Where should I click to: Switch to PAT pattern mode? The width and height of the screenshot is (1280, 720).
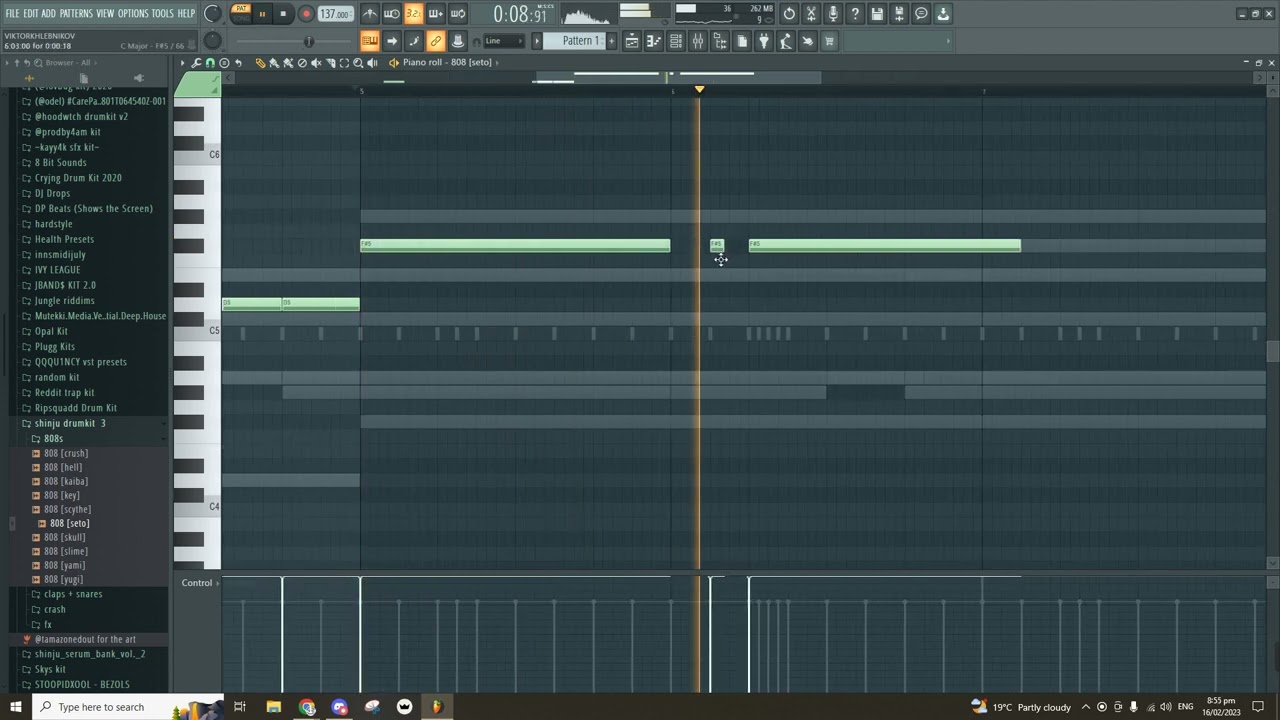[x=240, y=9]
